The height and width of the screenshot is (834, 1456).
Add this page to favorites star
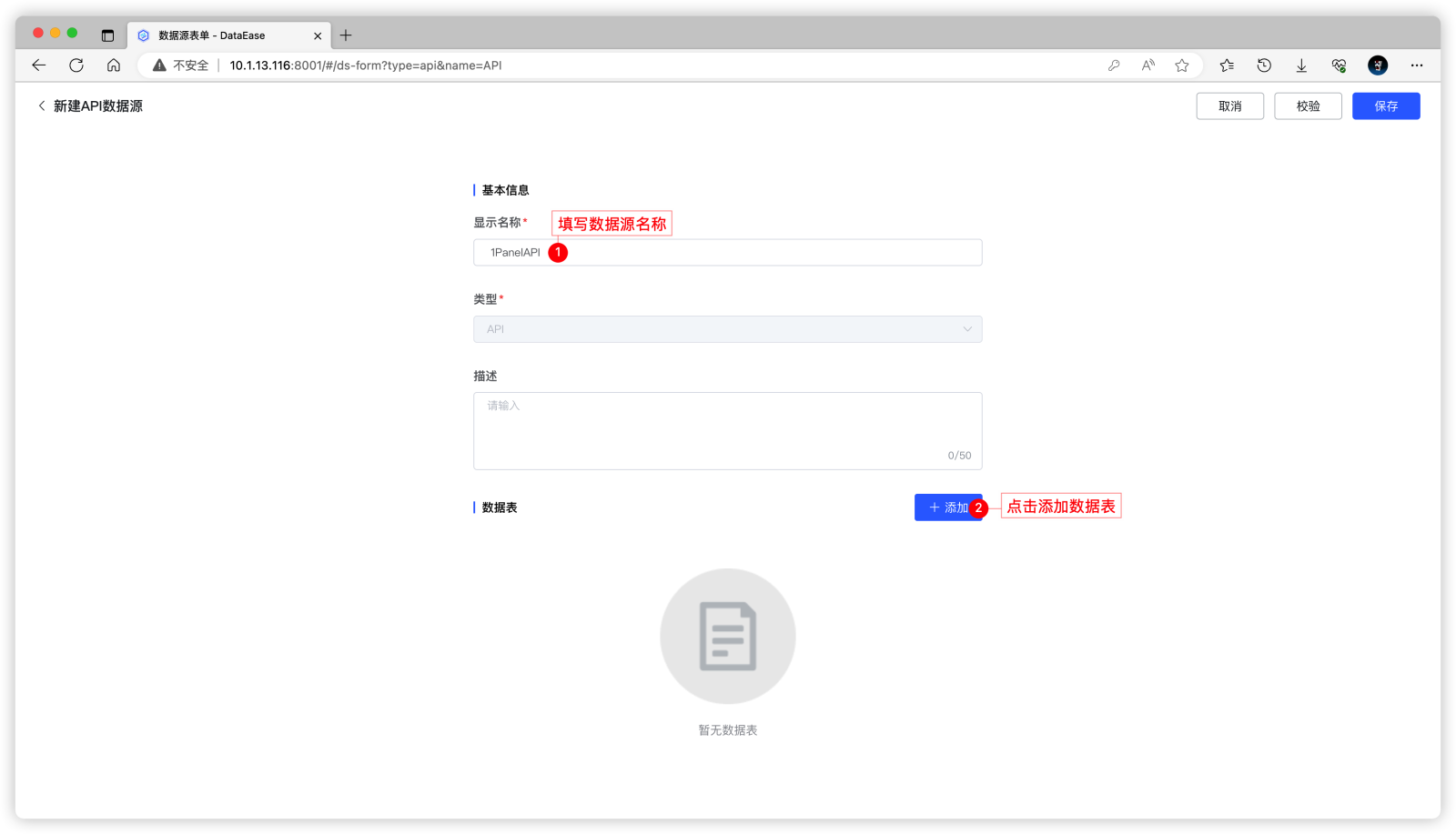(x=1182, y=65)
